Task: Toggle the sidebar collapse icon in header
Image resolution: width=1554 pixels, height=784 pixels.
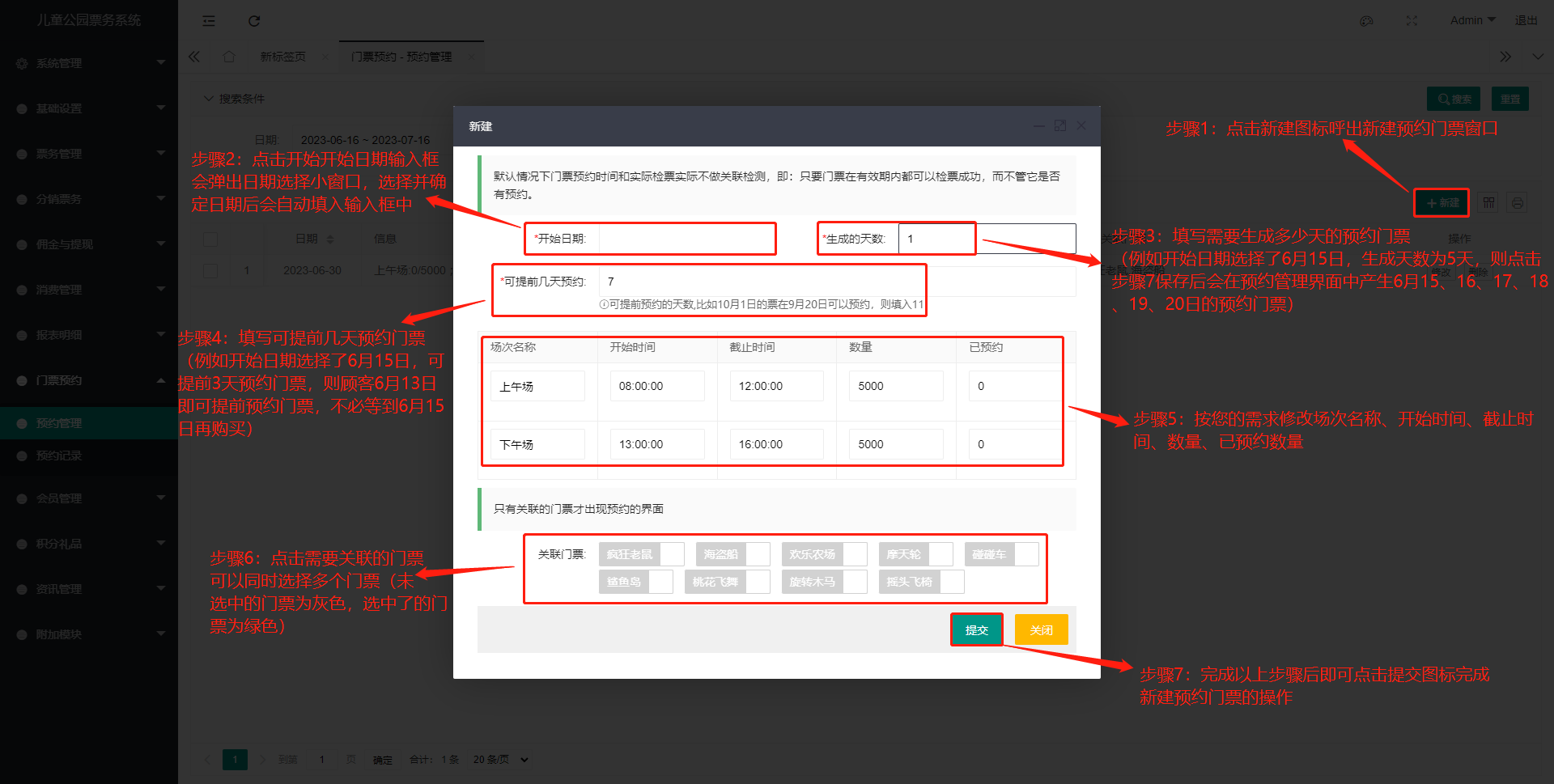Action: (x=209, y=21)
